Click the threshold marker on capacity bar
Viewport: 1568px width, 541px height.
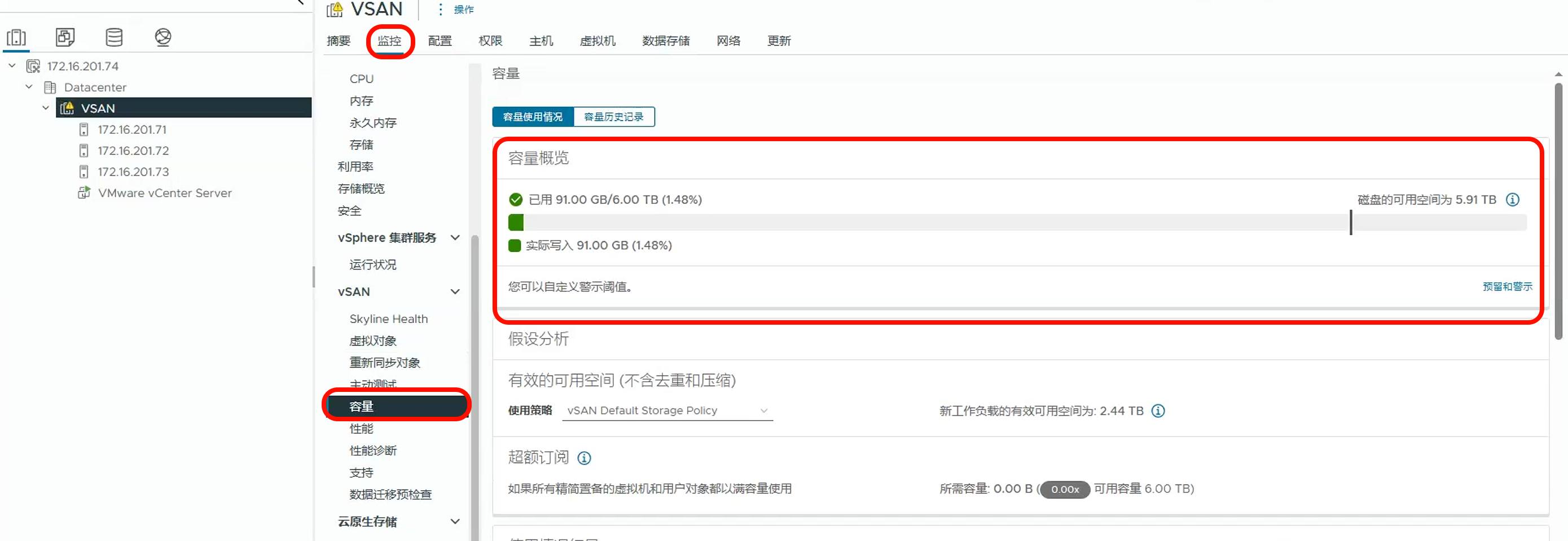tap(1351, 222)
